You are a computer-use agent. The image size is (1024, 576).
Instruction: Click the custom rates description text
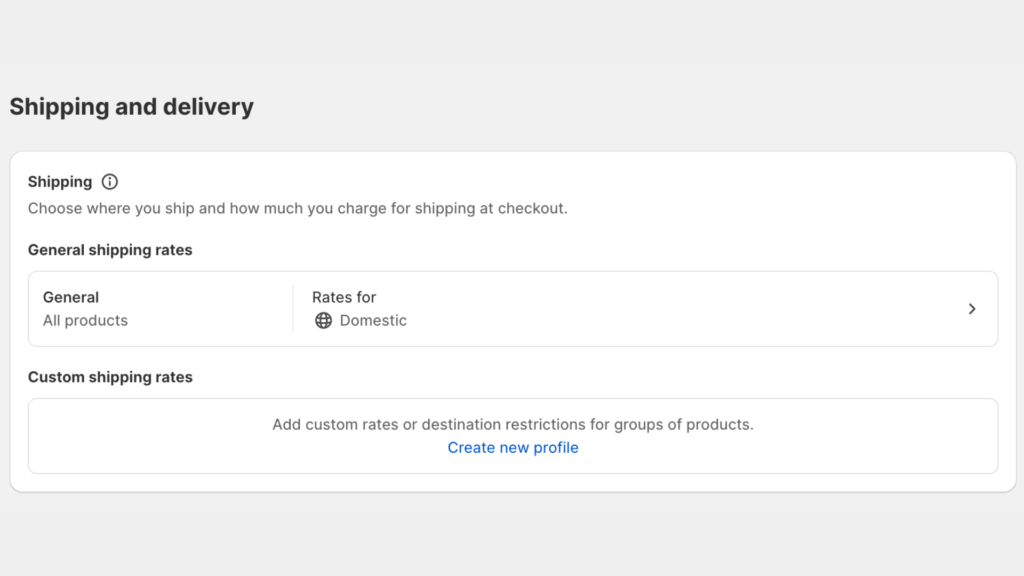coord(512,424)
